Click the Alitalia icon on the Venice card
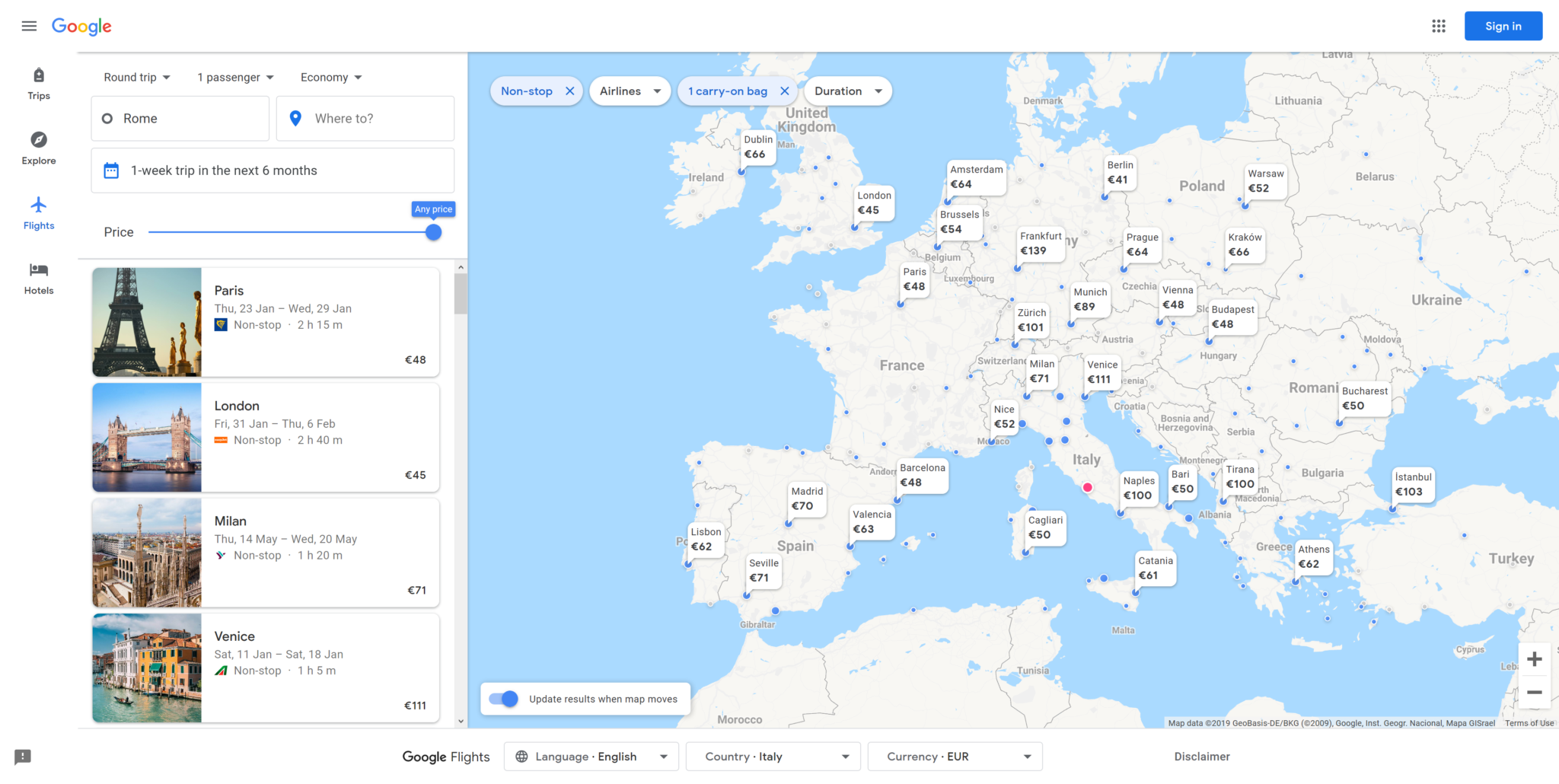 click(221, 671)
